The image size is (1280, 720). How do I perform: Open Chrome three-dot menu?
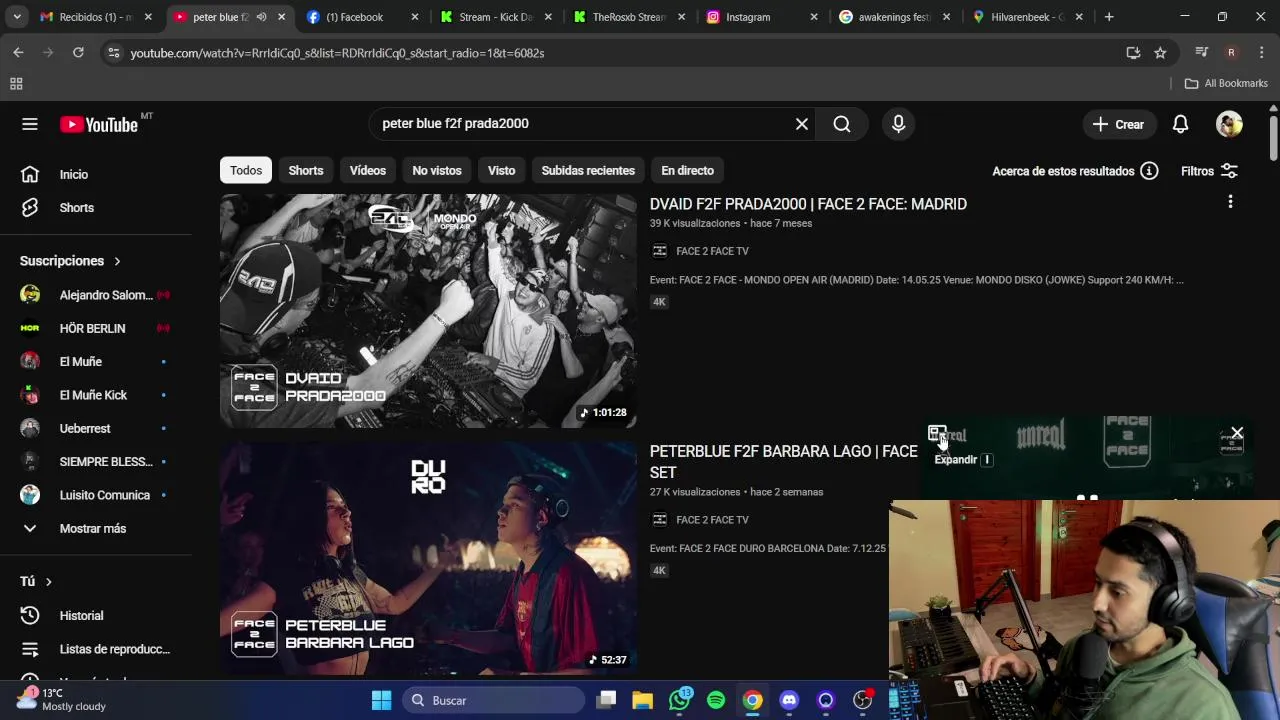(x=1260, y=52)
